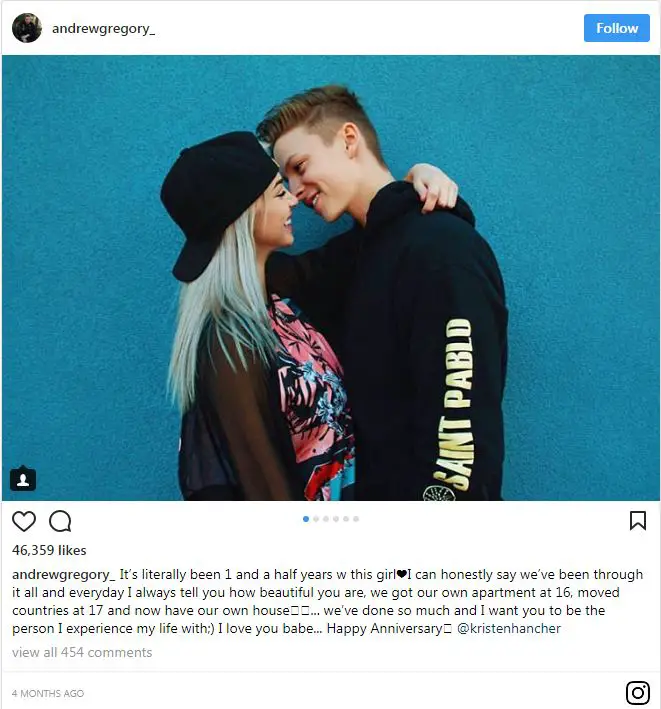This screenshot has width=661, height=709.
Task: Open the 4 months ago timestamp
Action: point(48,693)
